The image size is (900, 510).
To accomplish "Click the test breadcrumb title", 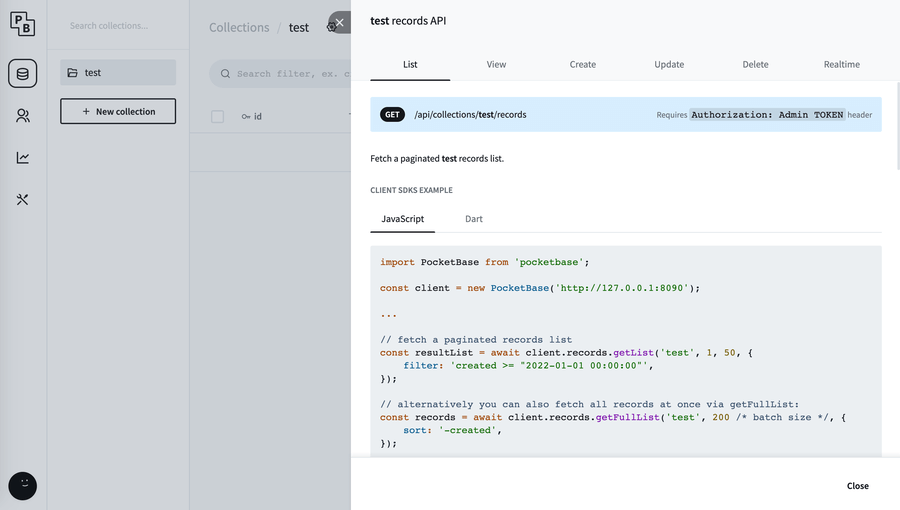I will pyautogui.click(x=298, y=28).
